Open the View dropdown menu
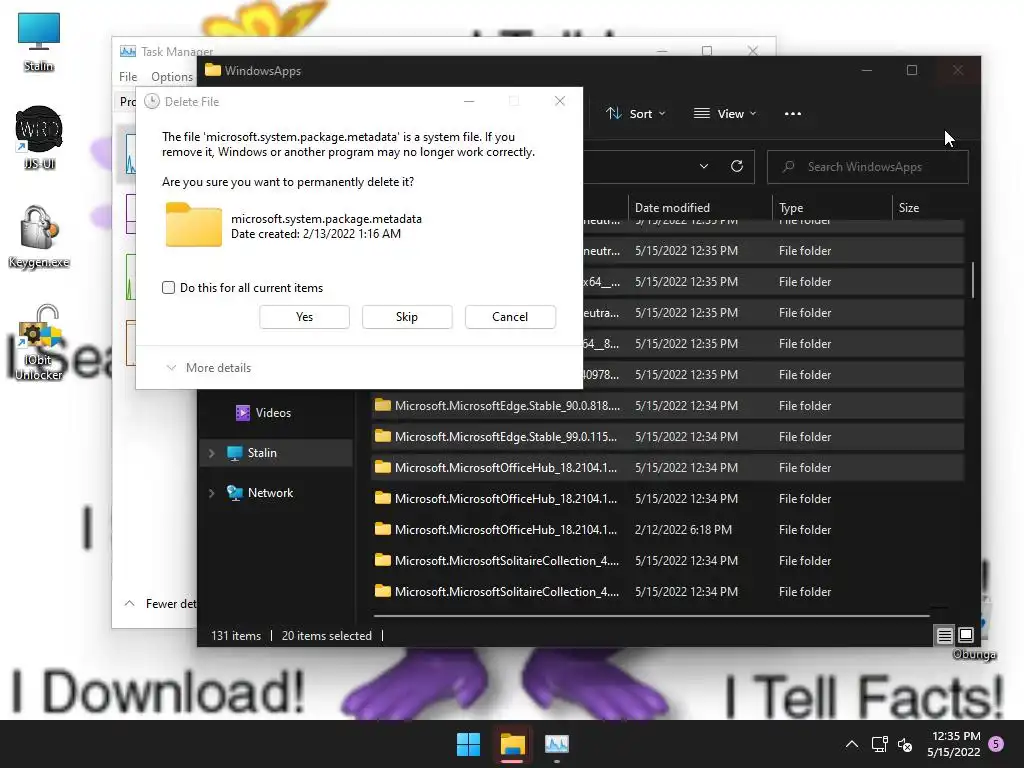This screenshot has height=768, width=1024. (x=725, y=114)
